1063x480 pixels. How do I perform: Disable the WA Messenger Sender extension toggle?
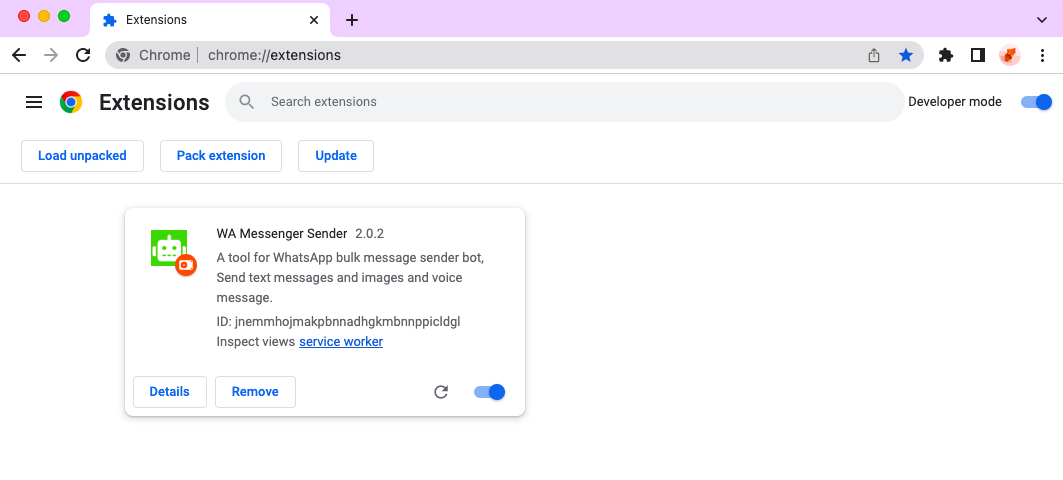click(489, 392)
